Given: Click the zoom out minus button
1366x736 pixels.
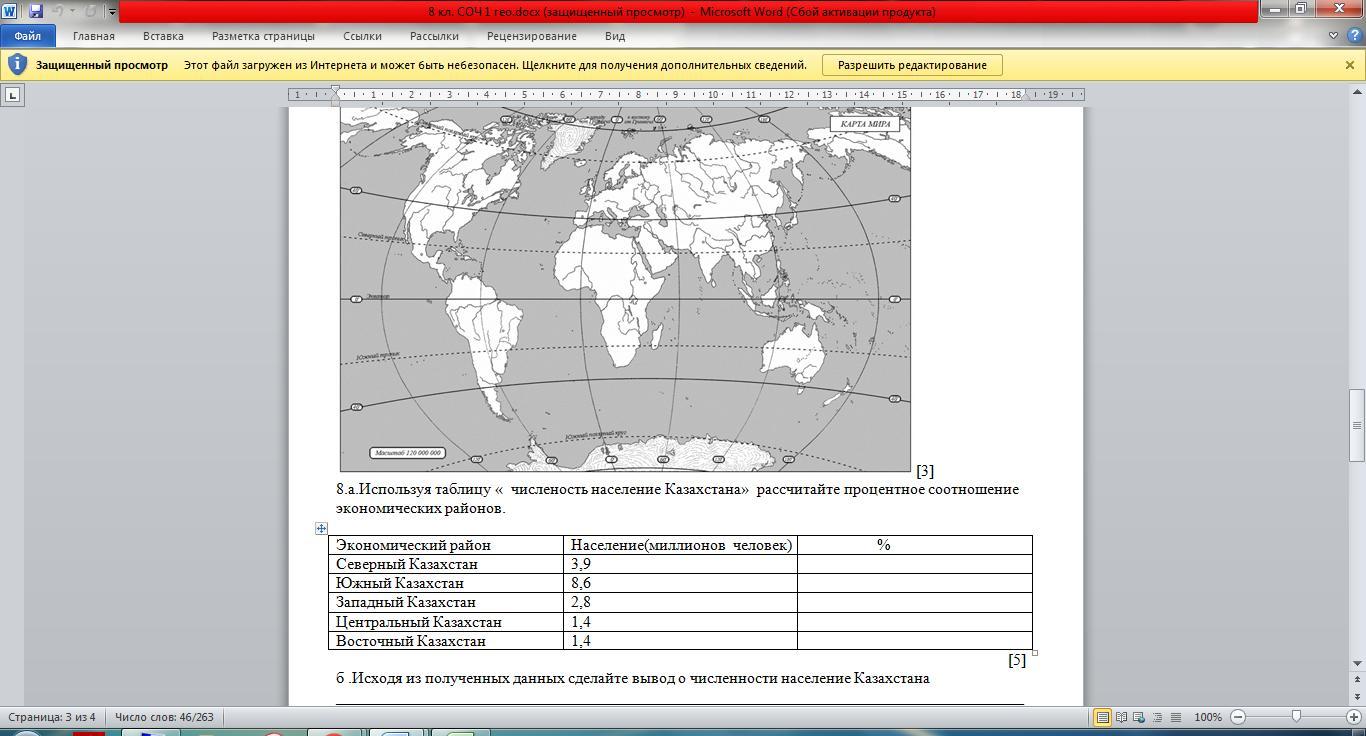Looking at the screenshot, I should pos(1238,717).
